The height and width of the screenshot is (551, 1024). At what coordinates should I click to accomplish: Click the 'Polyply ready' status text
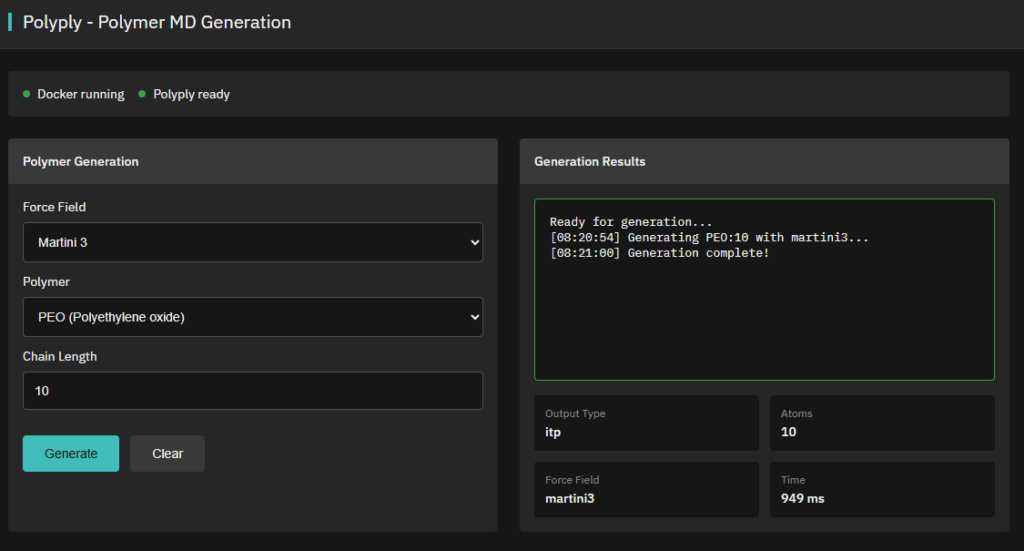click(x=191, y=94)
